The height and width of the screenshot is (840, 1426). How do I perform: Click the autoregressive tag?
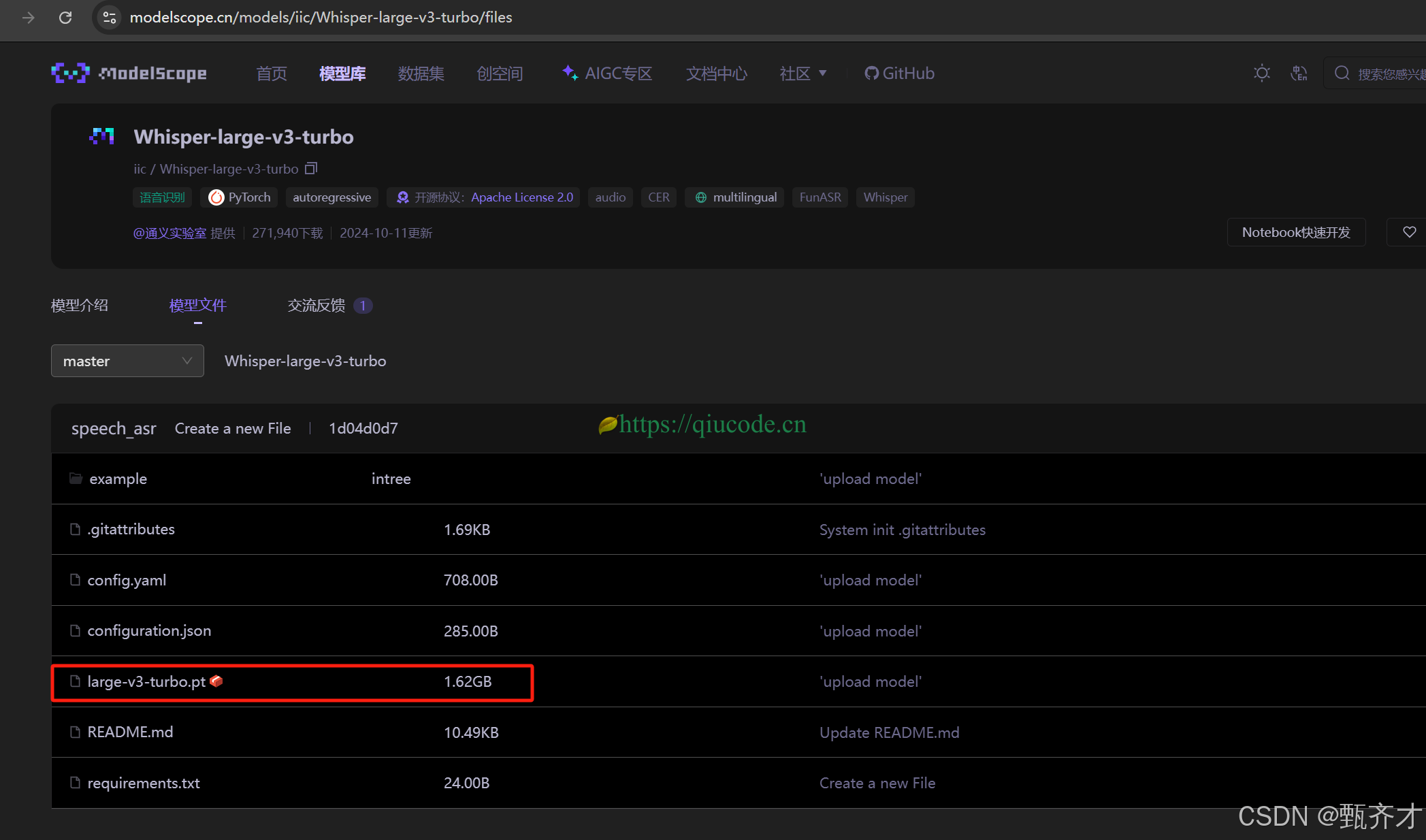click(332, 197)
